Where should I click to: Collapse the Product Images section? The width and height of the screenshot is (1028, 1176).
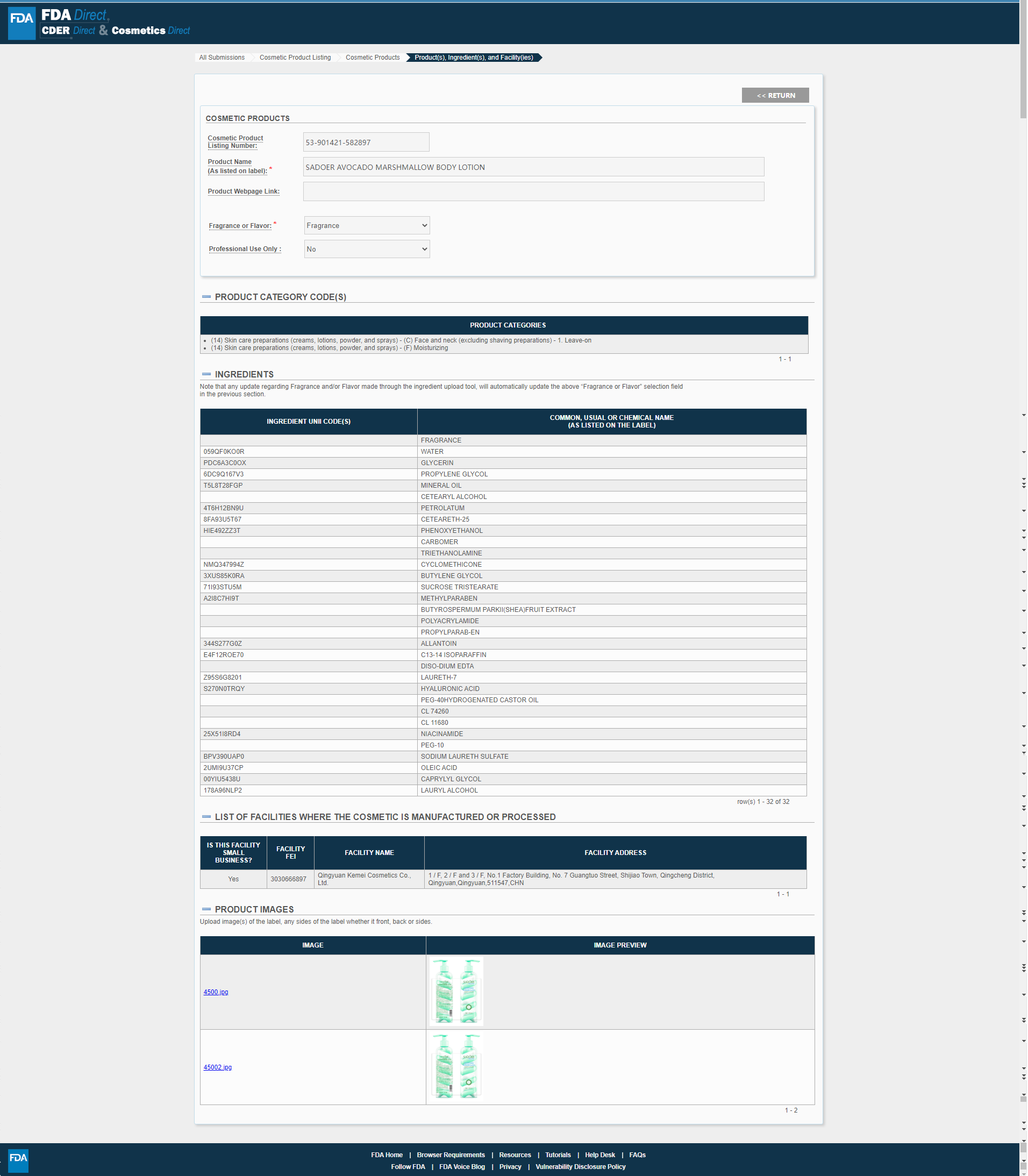tap(206, 909)
